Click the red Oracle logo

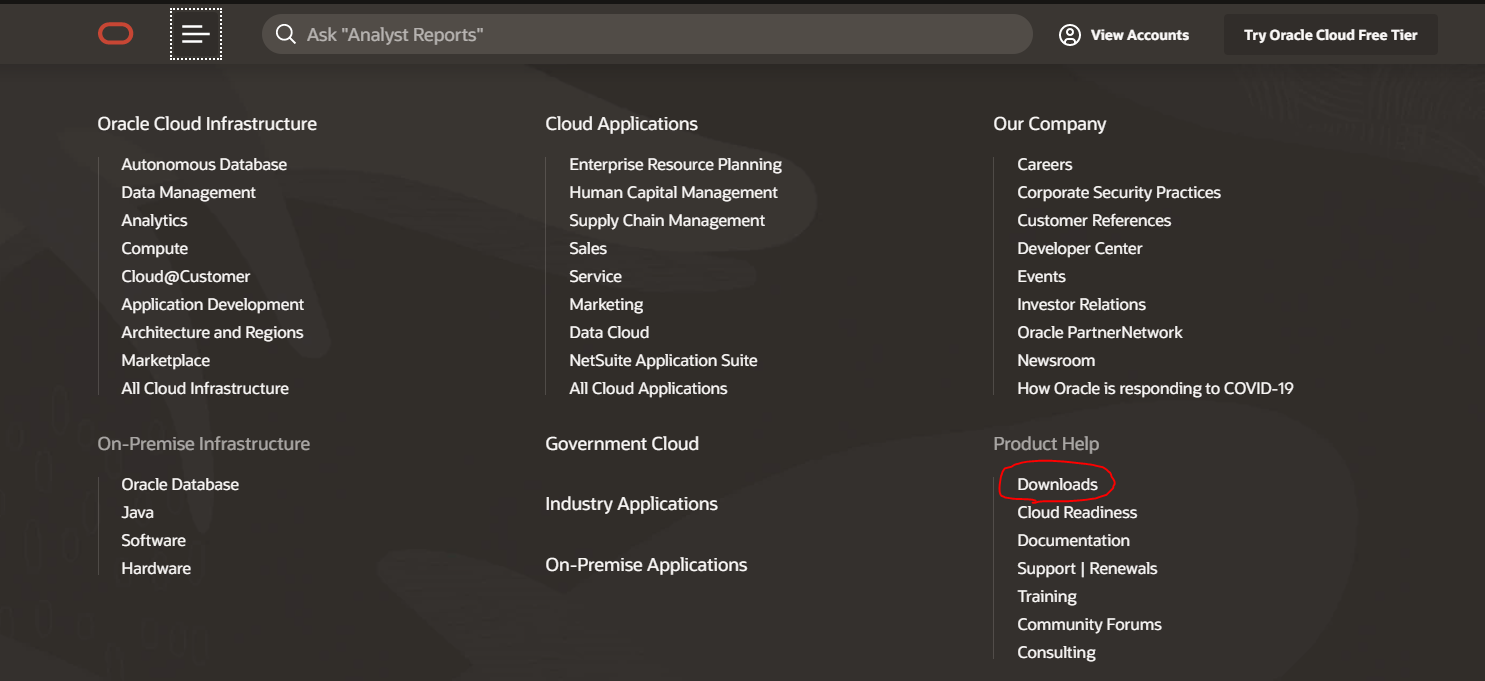click(115, 35)
